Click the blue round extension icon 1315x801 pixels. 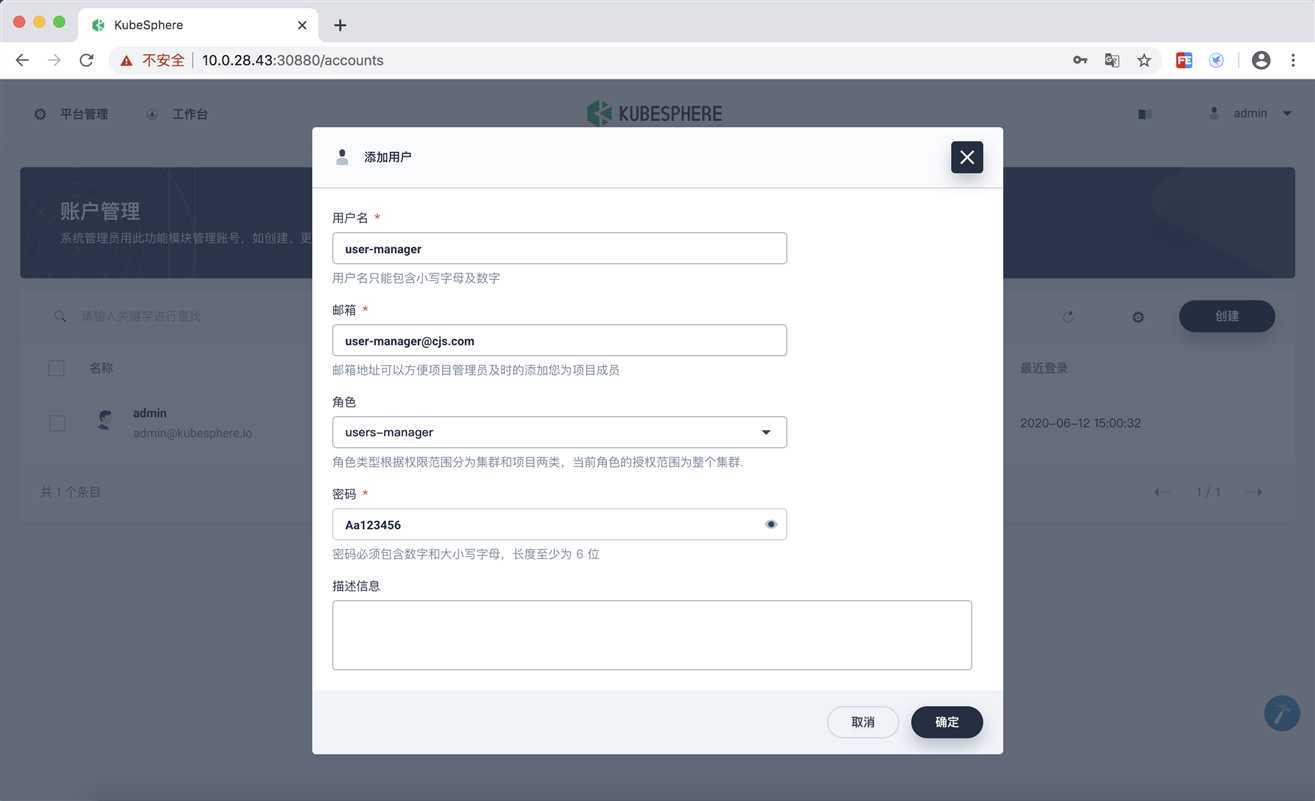point(1216,60)
